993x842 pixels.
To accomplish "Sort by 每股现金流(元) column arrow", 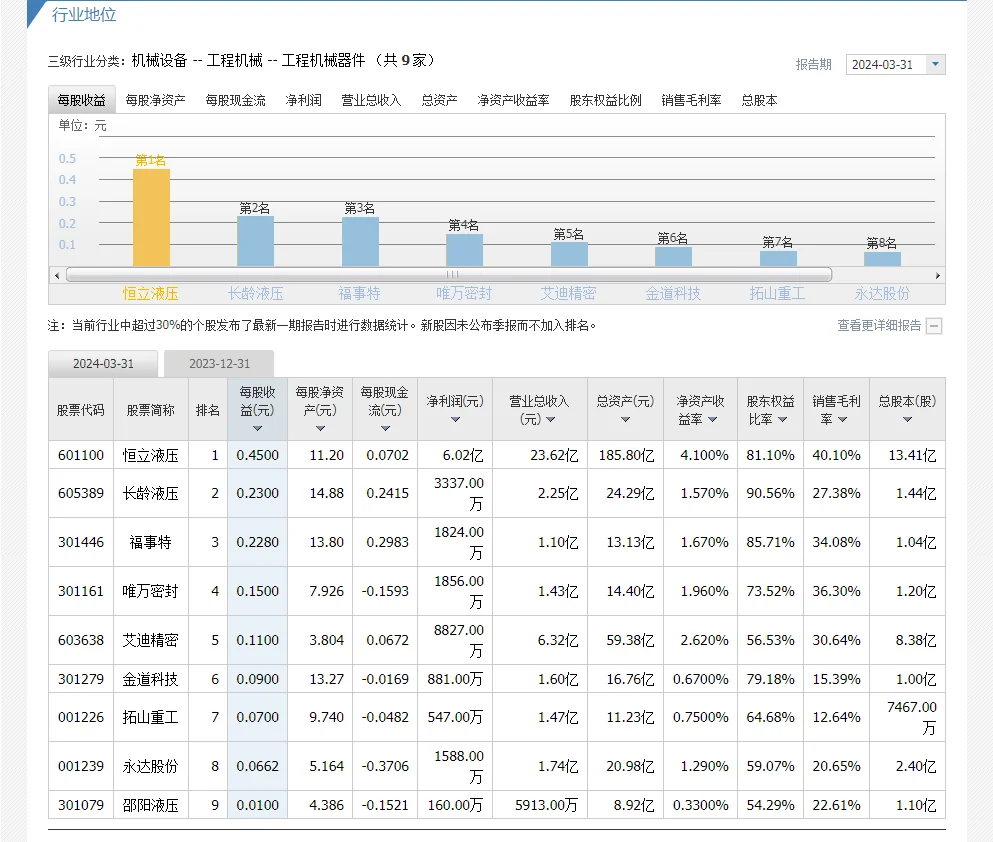I will [385, 429].
